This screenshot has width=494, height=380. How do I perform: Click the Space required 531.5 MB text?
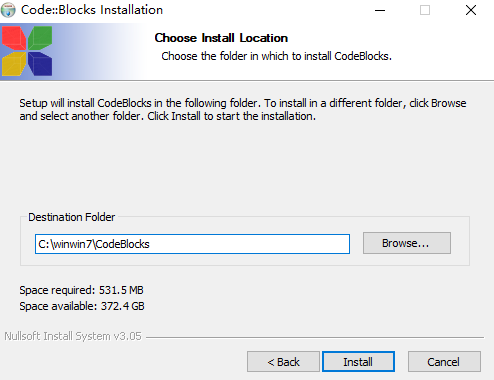pos(81,290)
